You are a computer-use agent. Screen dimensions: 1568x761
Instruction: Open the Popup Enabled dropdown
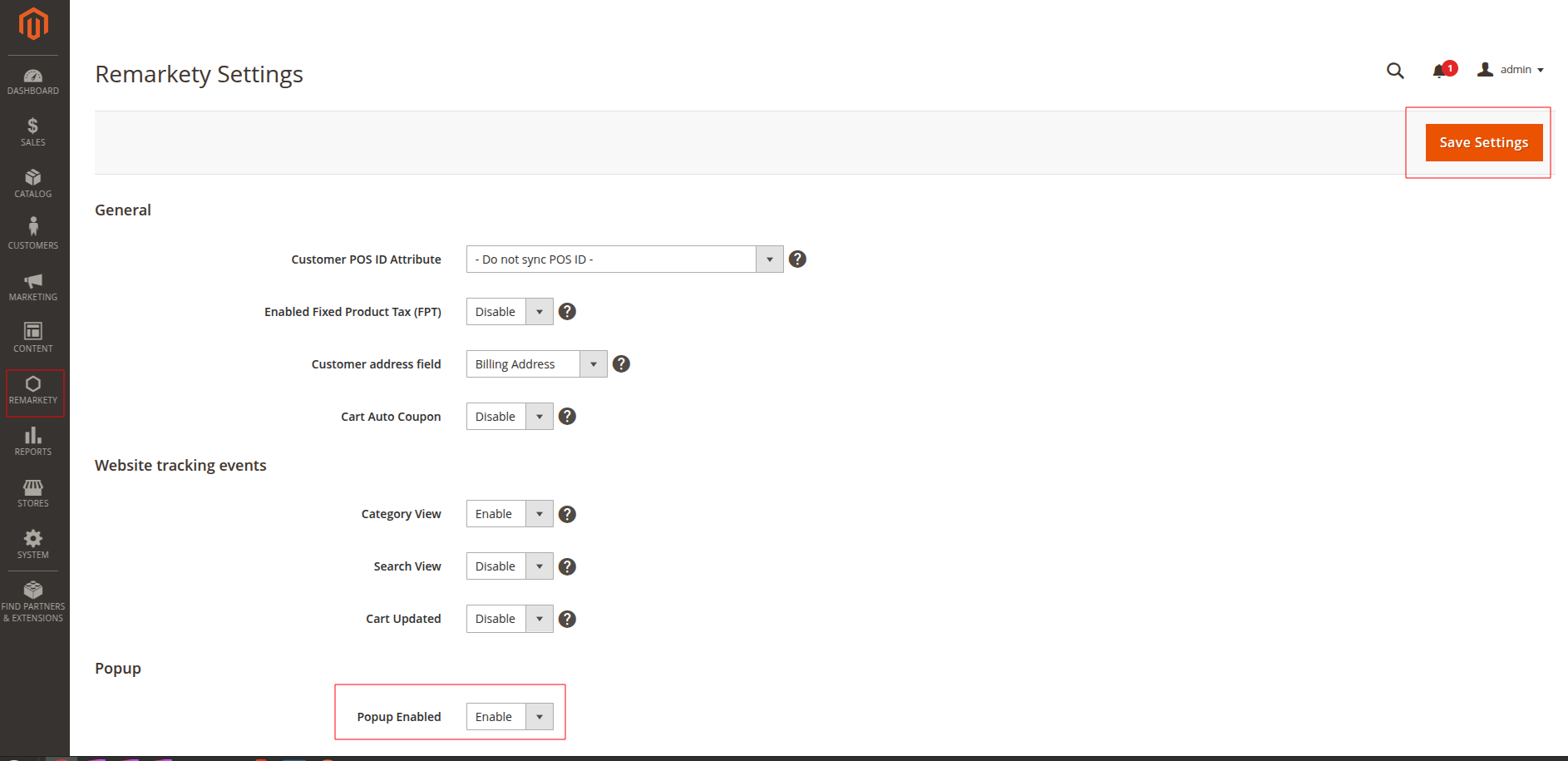[x=510, y=717]
